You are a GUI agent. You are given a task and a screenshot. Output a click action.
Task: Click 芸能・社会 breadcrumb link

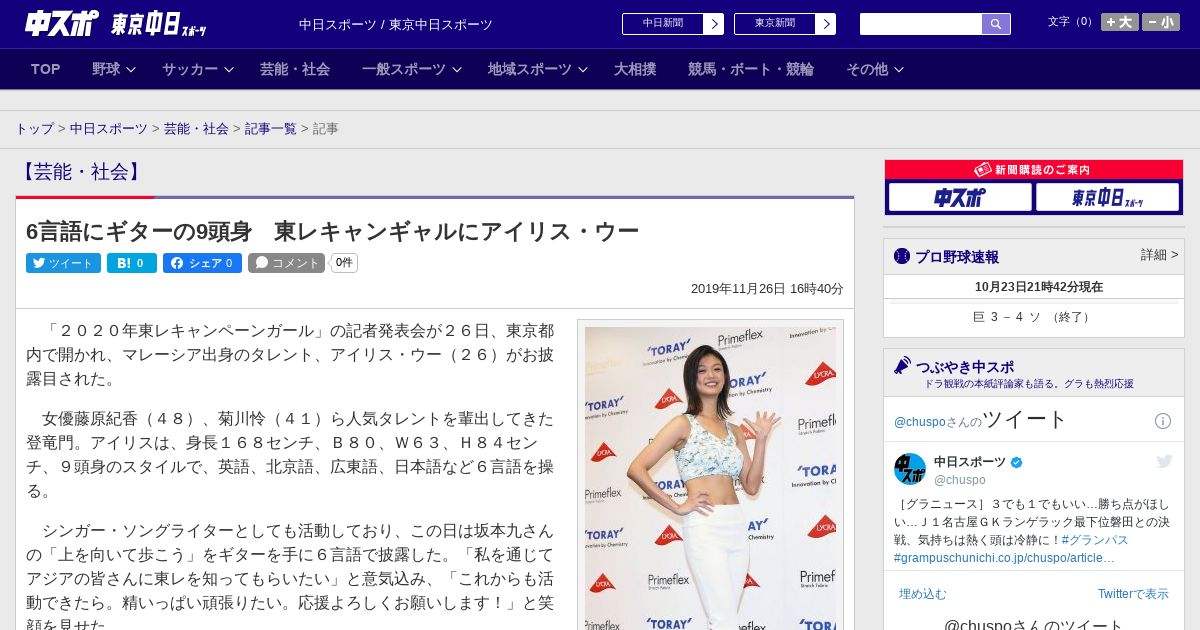196,129
